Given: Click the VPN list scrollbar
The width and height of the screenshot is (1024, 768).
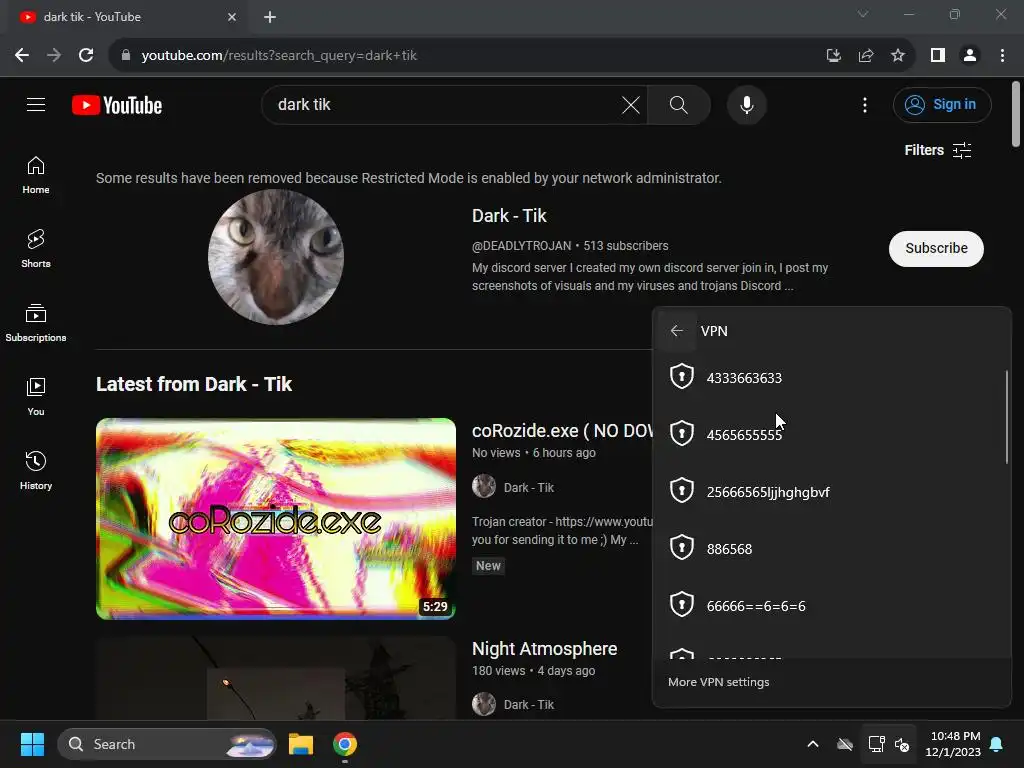Looking at the screenshot, I should pyautogui.click(x=1006, y=417).
